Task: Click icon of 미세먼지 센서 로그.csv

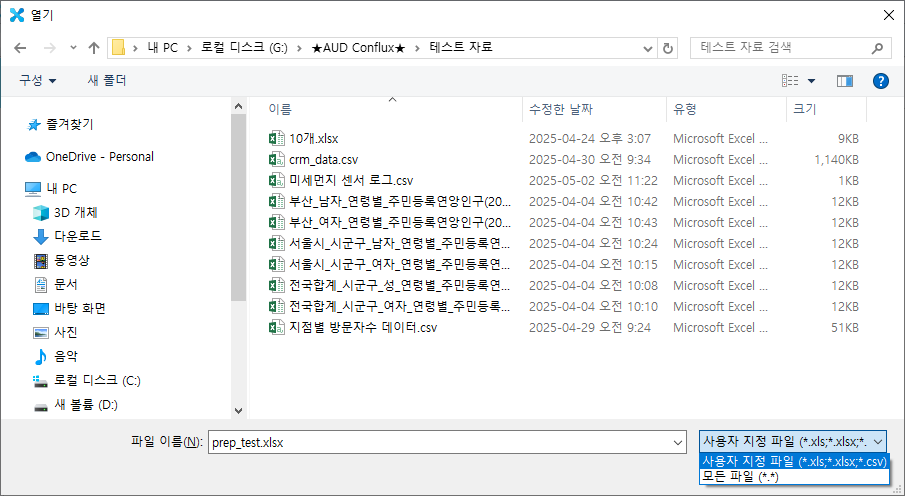Action: [x=276, y=181]
